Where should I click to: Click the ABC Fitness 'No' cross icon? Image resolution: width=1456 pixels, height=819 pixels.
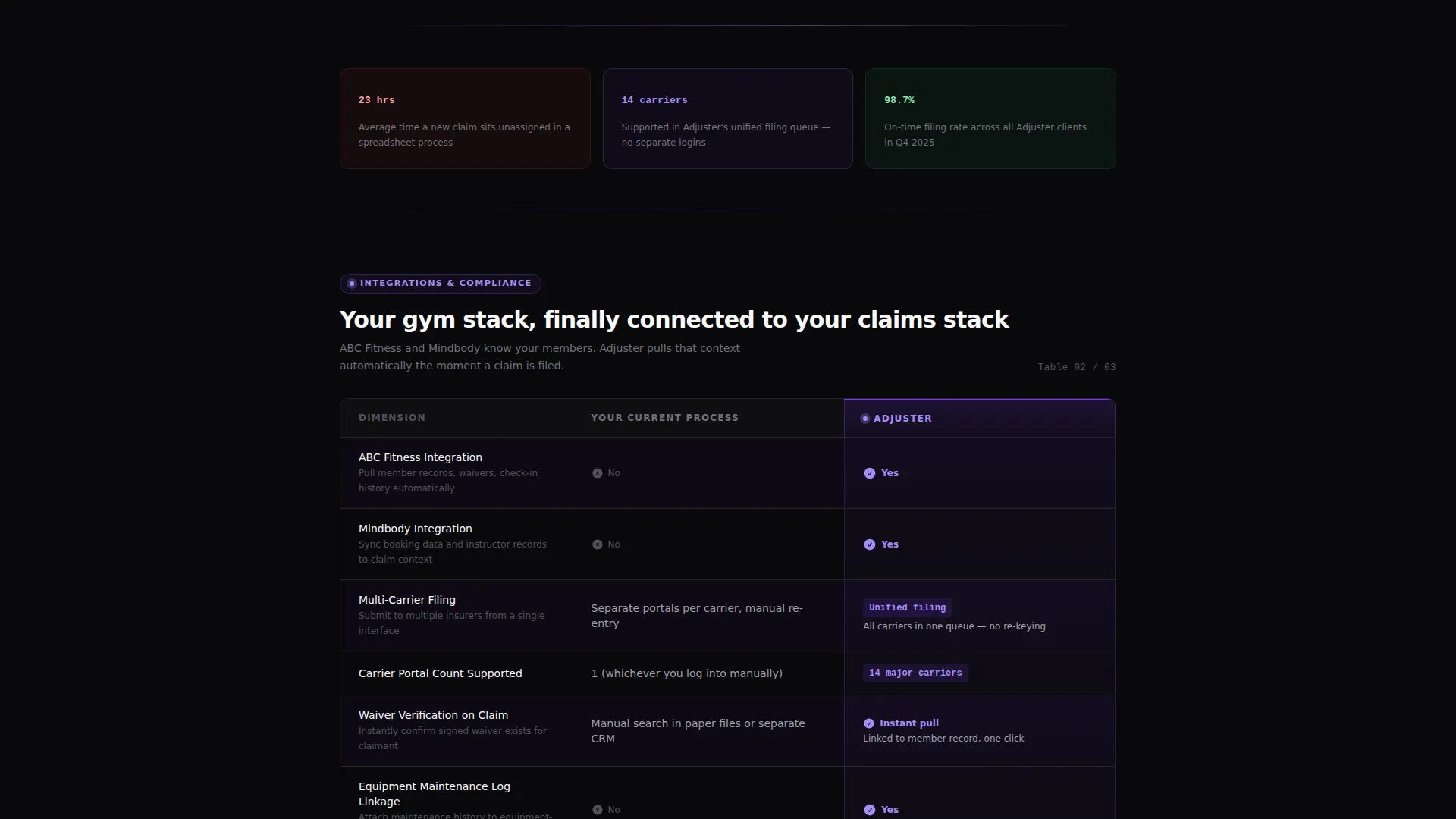pyautogui.click(x=598, y=473)
